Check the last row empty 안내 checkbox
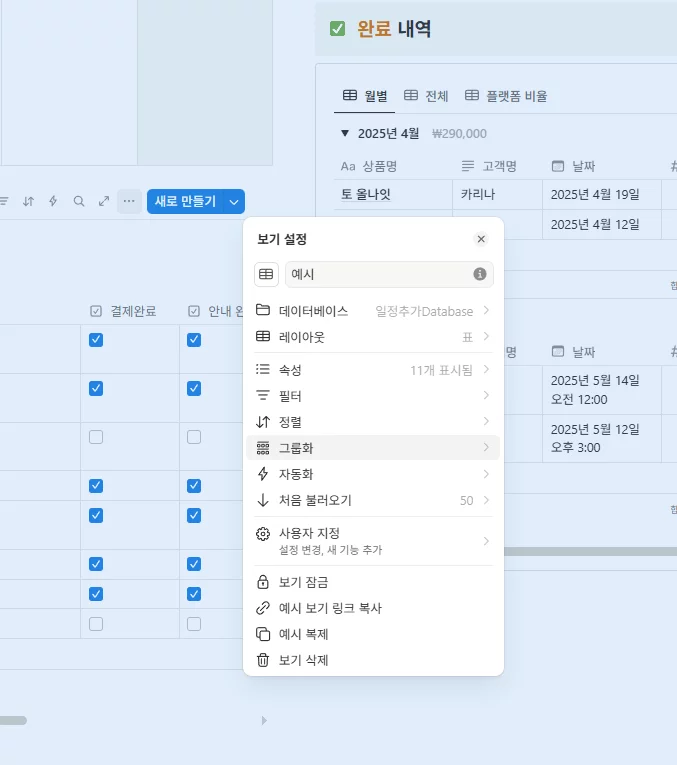 pos(194,624)
